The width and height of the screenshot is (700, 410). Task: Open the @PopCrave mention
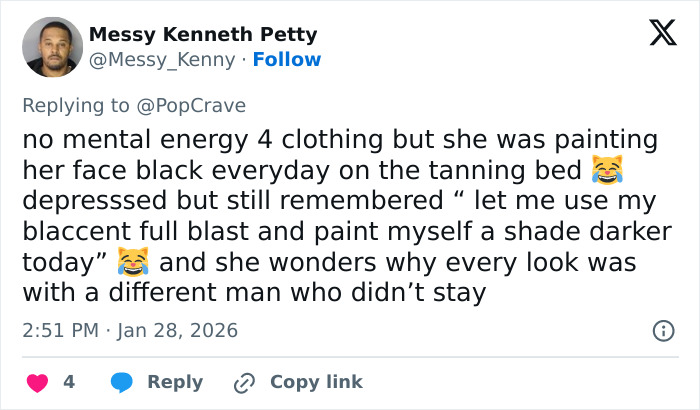pos(191,105)
